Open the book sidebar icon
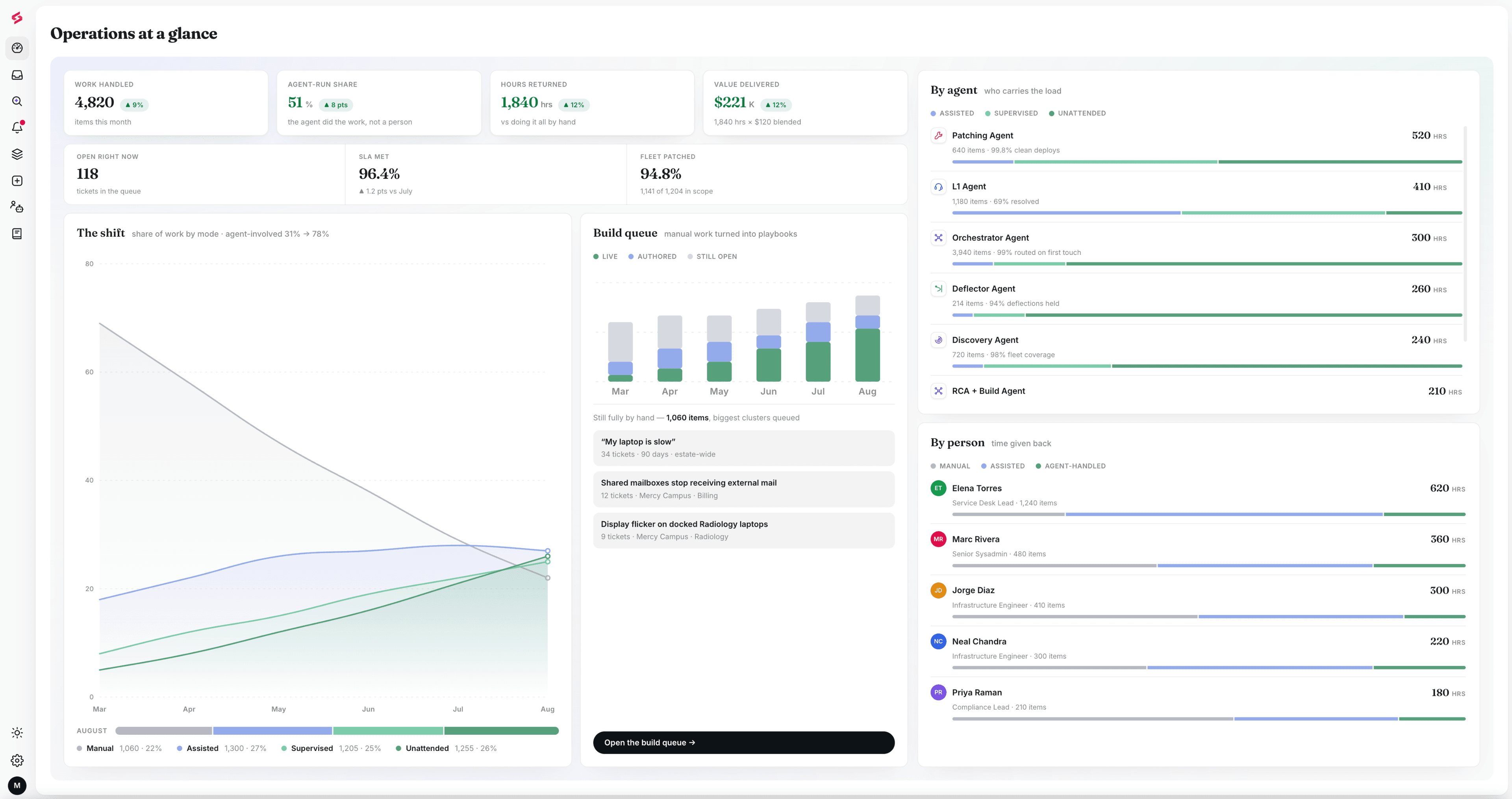Screen dimensions: 1512x799 tap(17, 233)
